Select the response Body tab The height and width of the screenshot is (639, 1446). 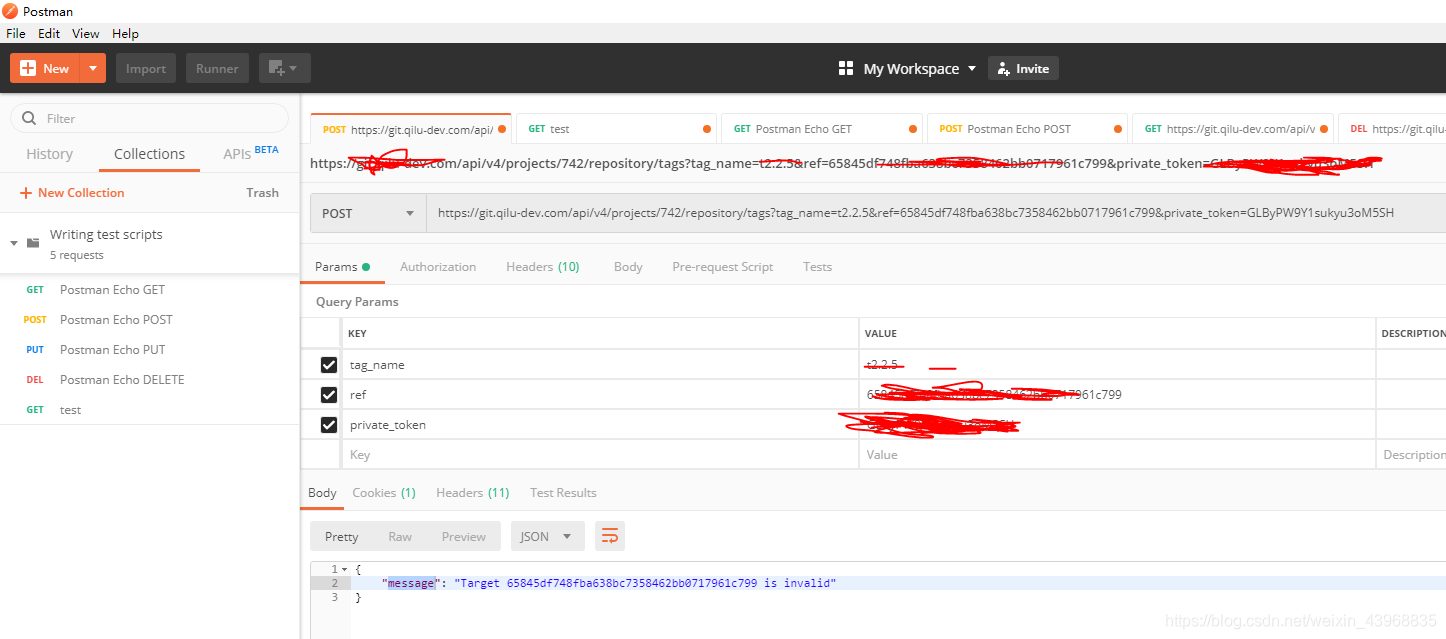pyautogui.click(x=322, y=493)
